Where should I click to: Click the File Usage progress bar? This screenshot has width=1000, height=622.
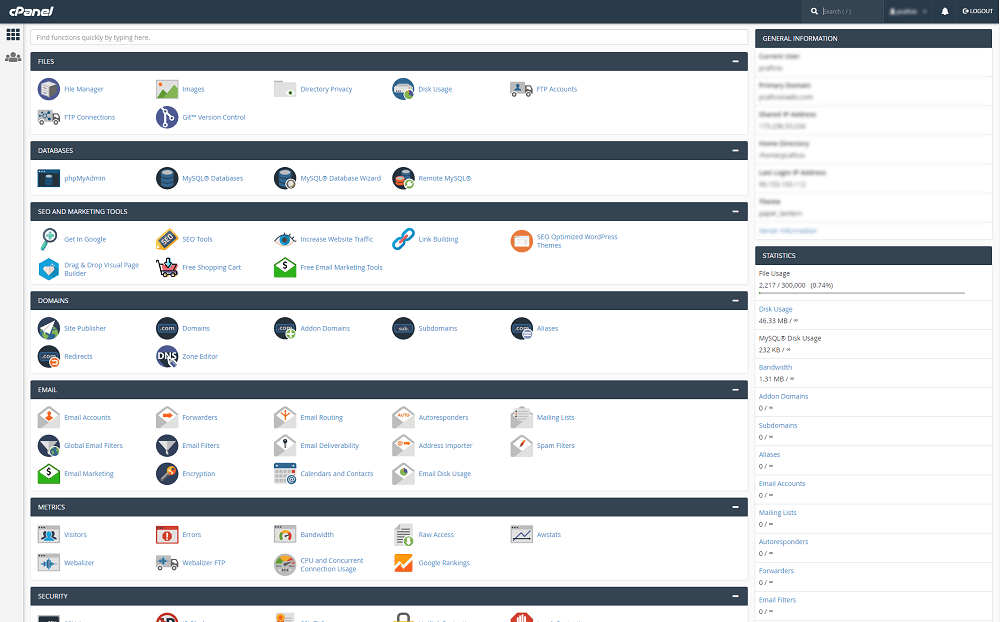[x=862, y=293]
